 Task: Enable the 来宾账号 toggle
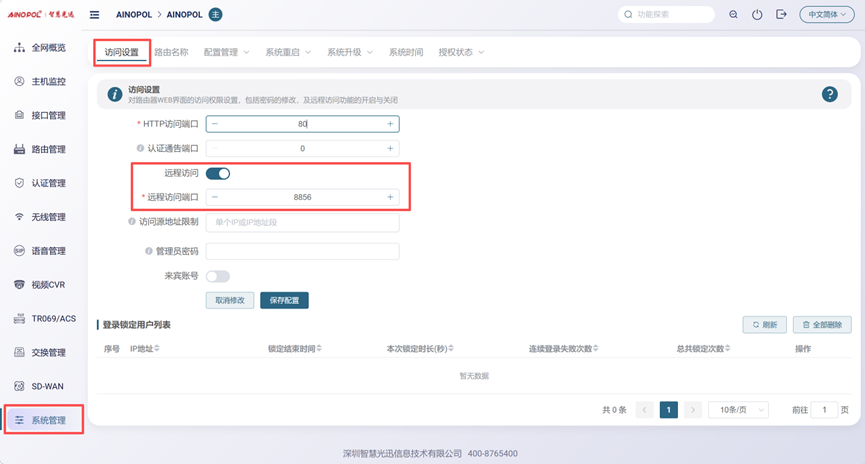217,276
